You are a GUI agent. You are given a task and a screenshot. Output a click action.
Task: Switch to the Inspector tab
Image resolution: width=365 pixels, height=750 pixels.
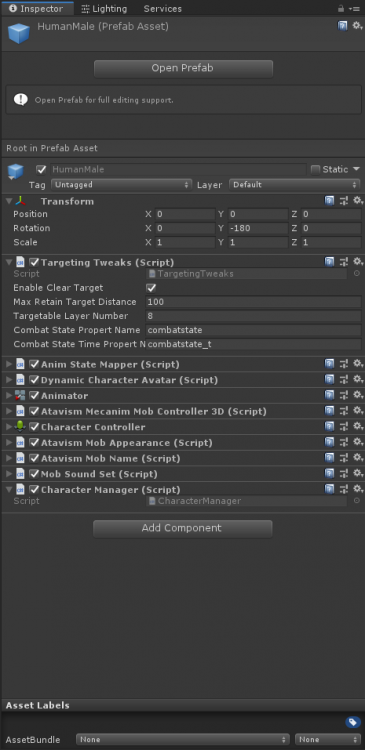(36, 9)
